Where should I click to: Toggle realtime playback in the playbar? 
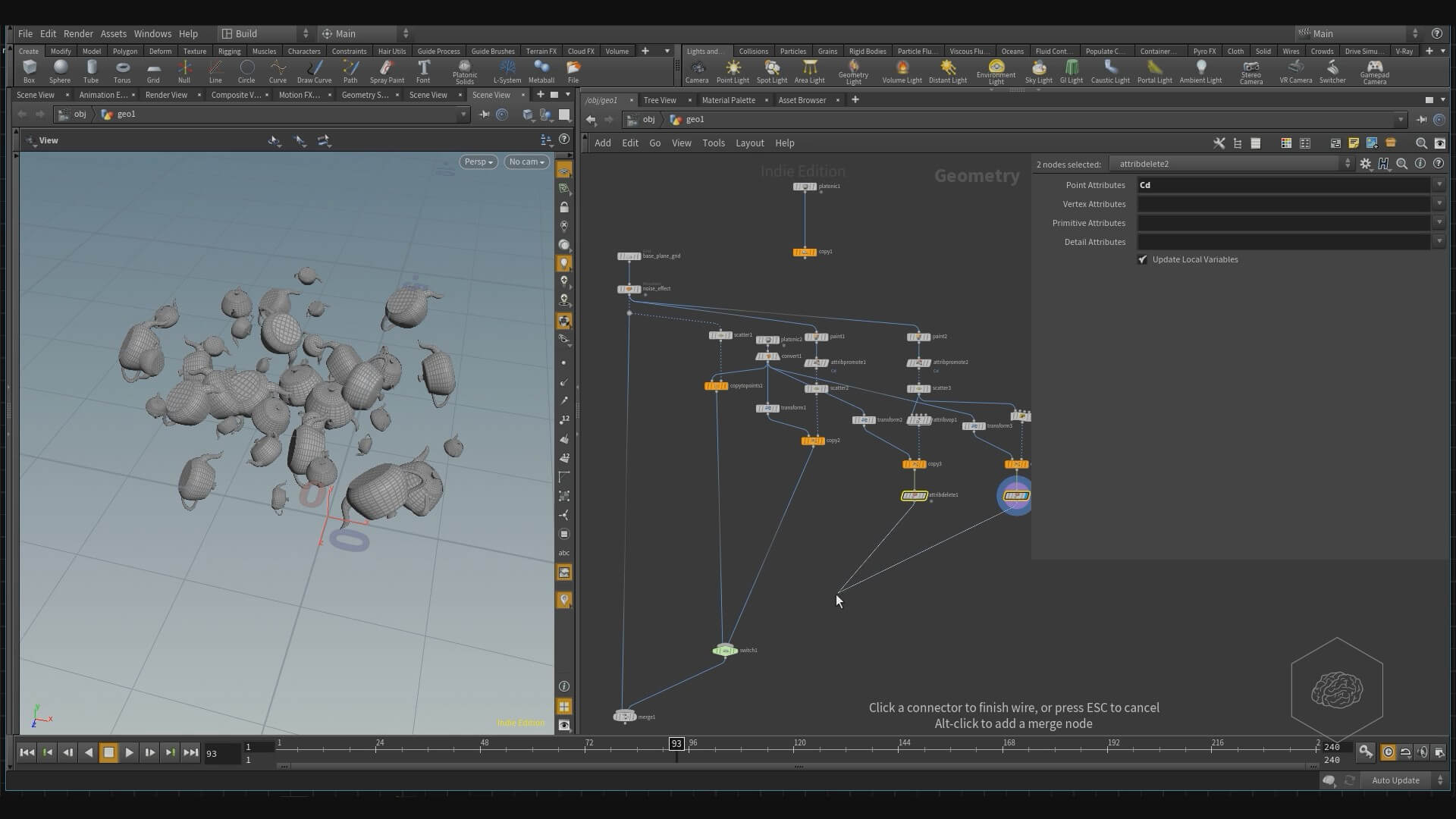click(x=1388, y=752)
